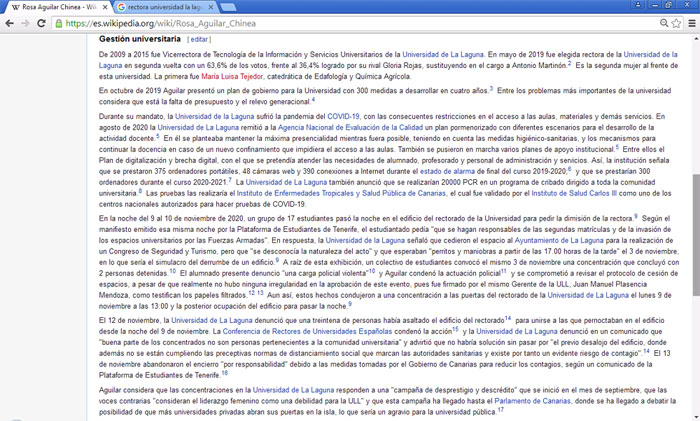Open Universidad de La Laguna link before 'denunció que una treintena'

[212, 321]
